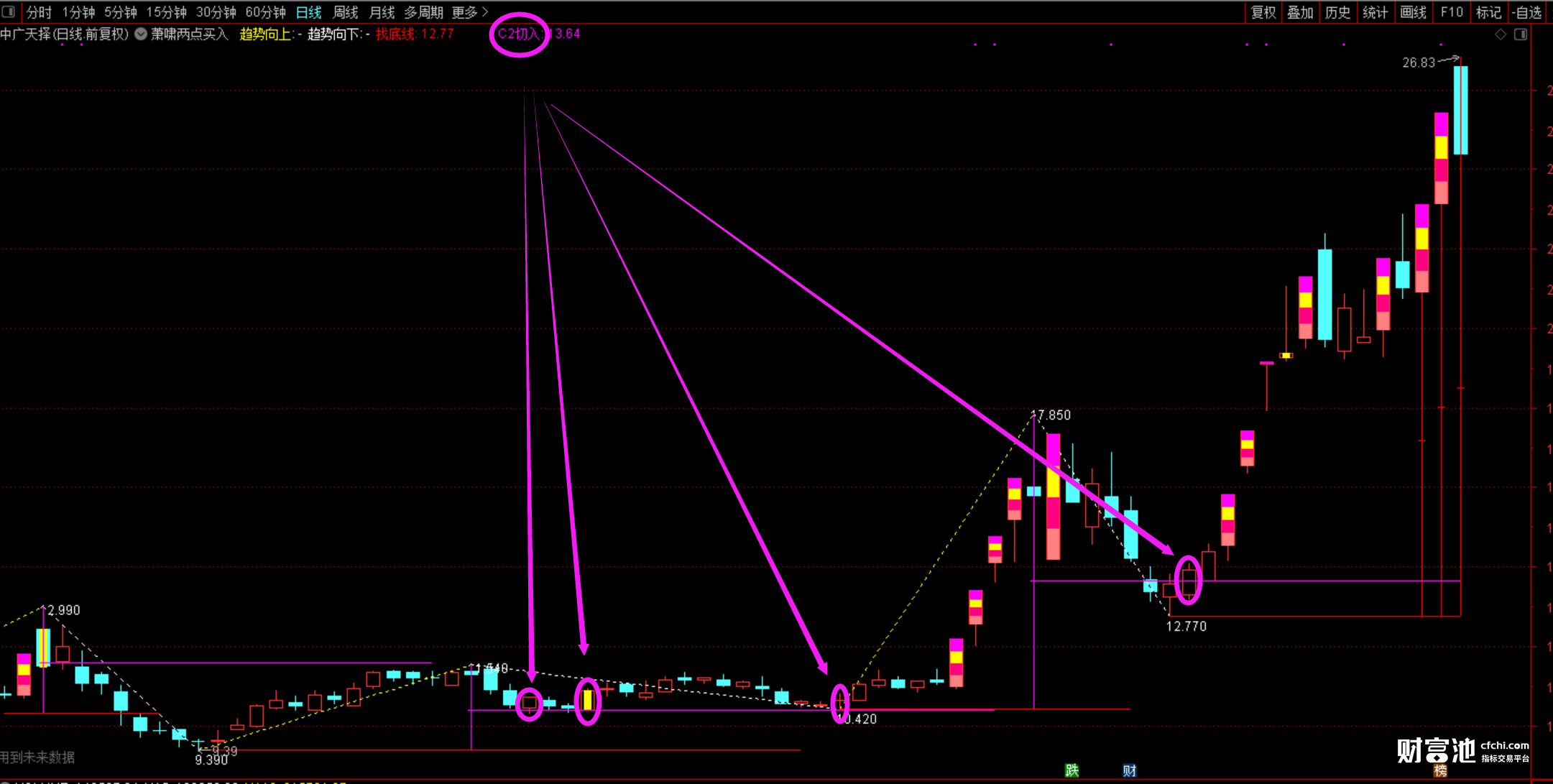The image size is (1553, 784).
Task: Toggle 叠加 overlay comparison
Action: tap(1299, 12)
